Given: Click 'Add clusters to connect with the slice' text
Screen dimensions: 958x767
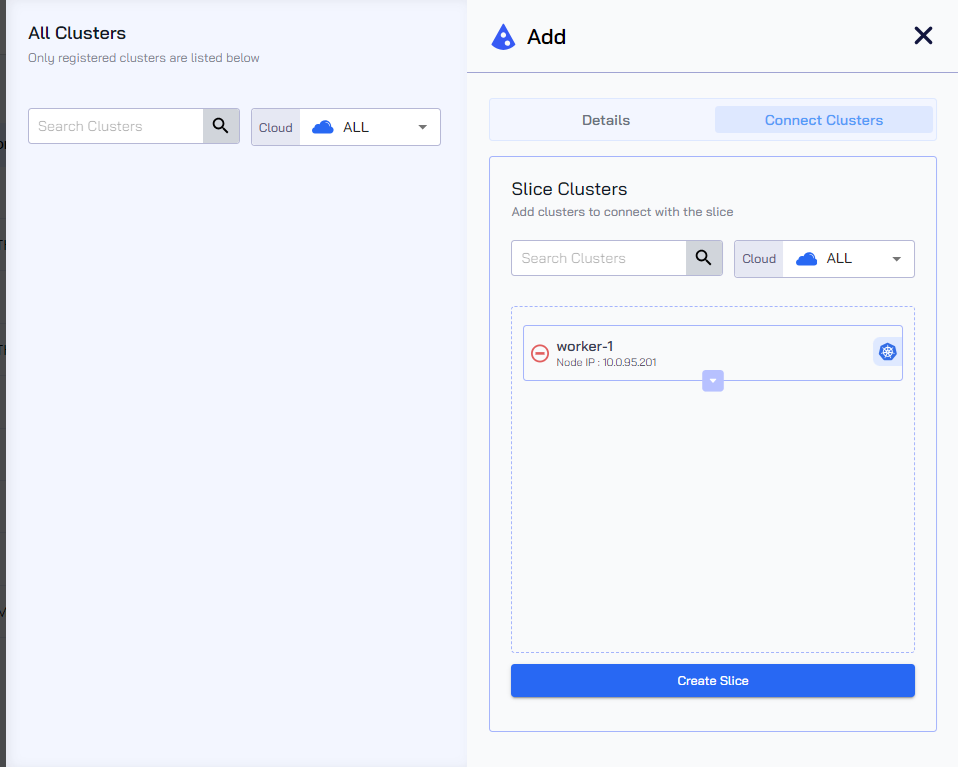Looking at the screenshot, I should point(622,212).
